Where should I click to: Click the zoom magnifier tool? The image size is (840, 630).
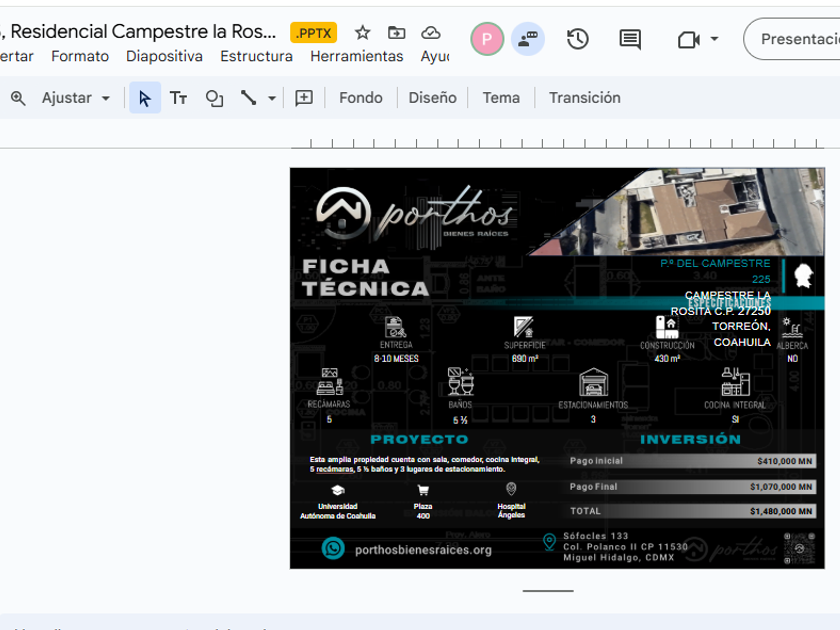tap(18, 98)
